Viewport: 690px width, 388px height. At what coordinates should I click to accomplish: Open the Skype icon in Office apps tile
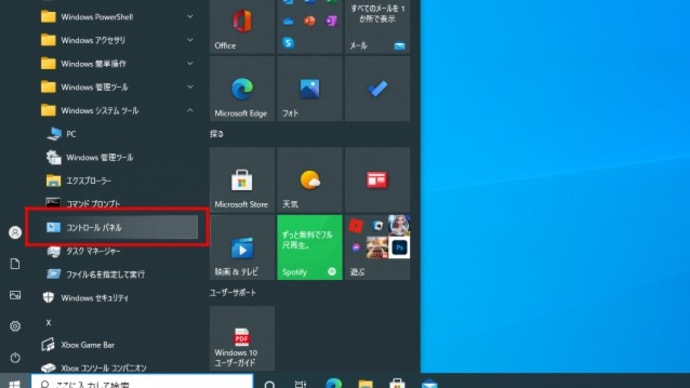coord(288,43)
